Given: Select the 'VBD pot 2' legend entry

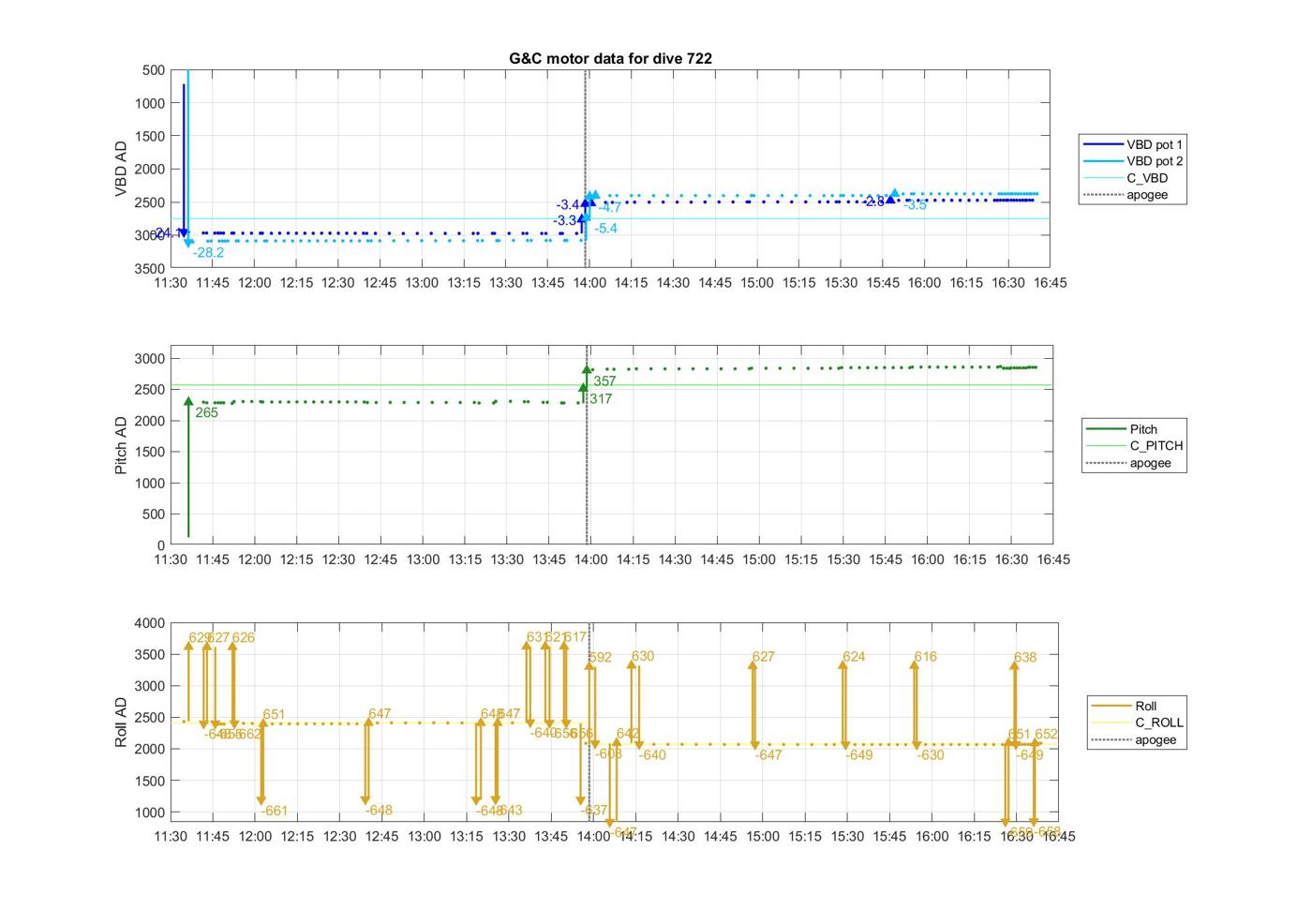Looking at the screenshot, I should pyautogui.click(x=1132, y=161).
